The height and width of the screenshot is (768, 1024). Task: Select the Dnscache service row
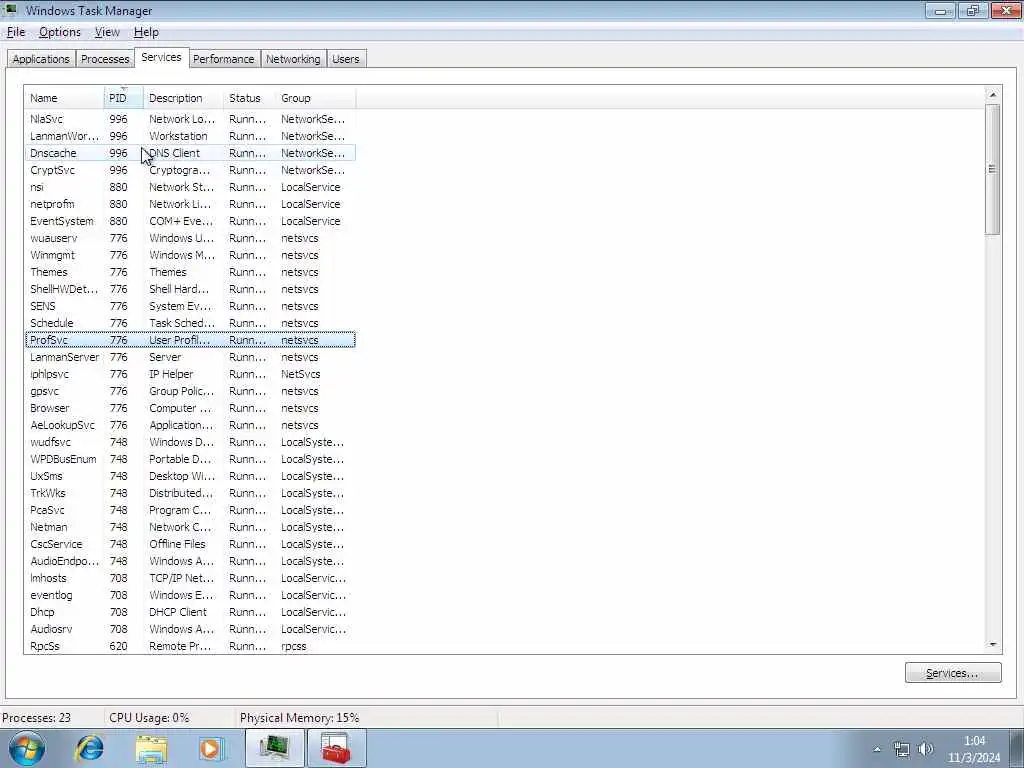[190, 153]
